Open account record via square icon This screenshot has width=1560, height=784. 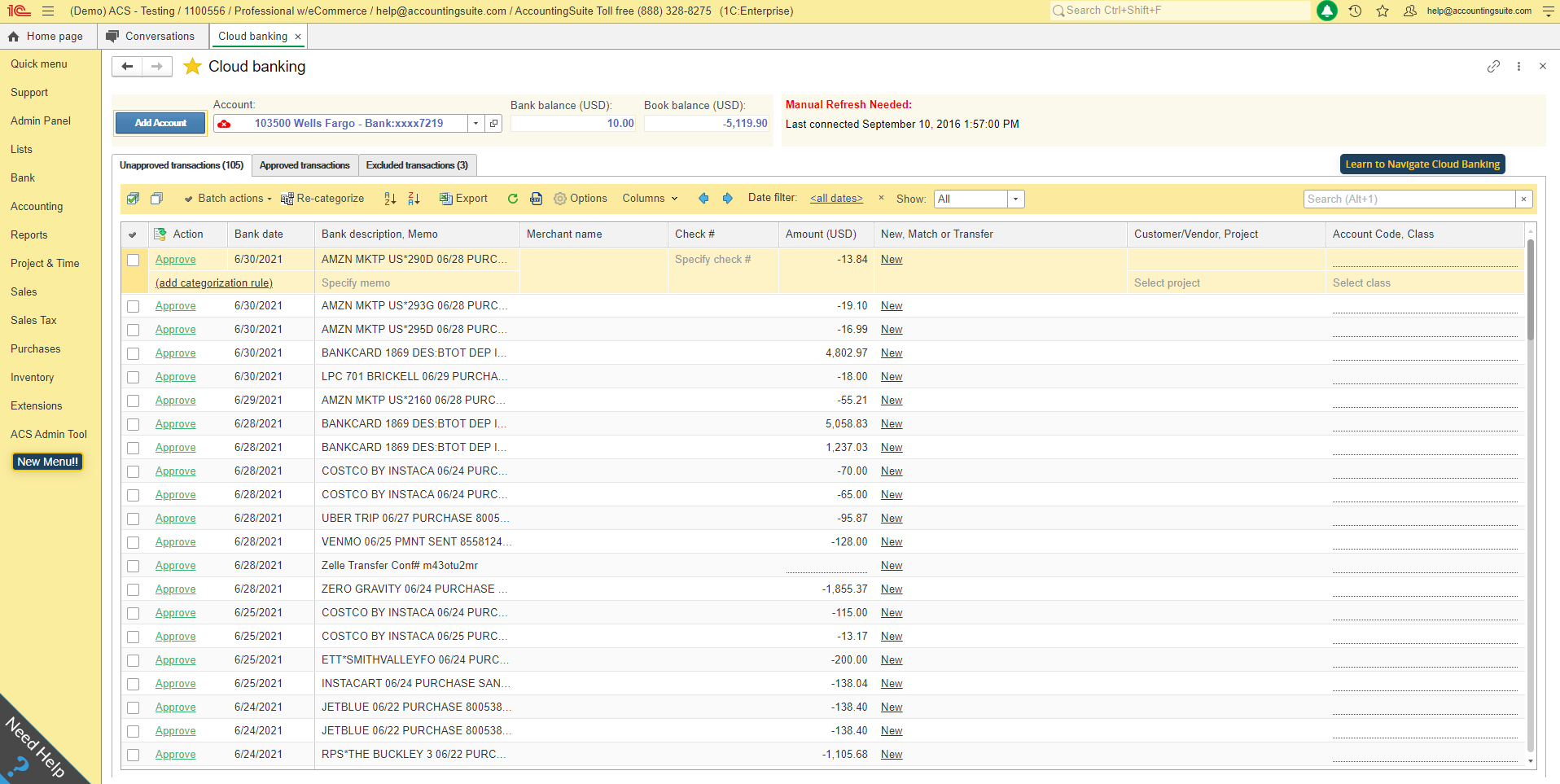[493, 123]
